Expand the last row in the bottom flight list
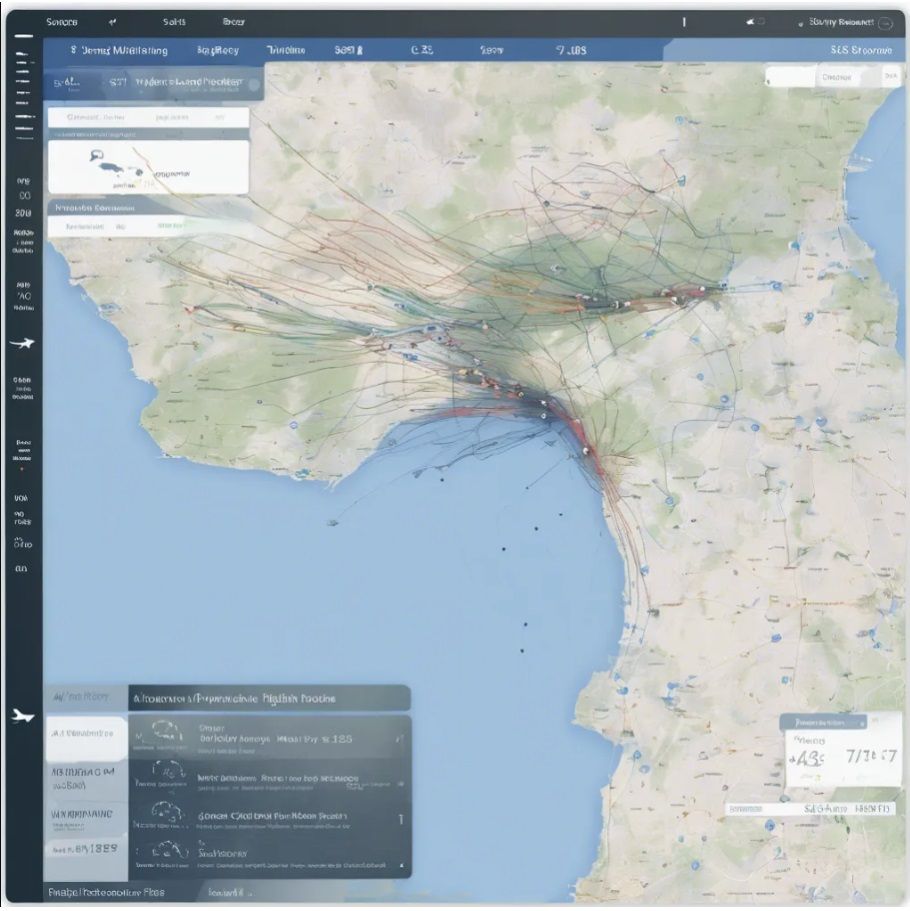 click(400, 864)
